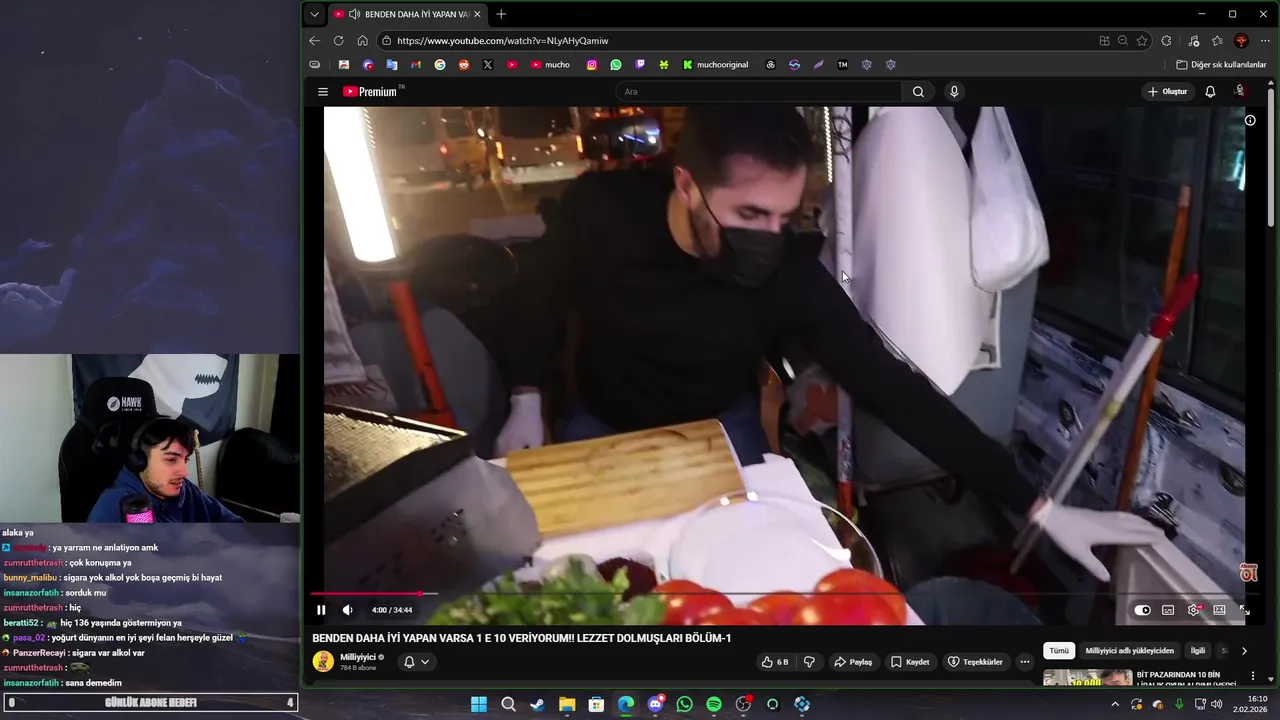Screen dimensions: 1280x720
Task: Click the Teşekkürler button
Action: click(975, 662)
